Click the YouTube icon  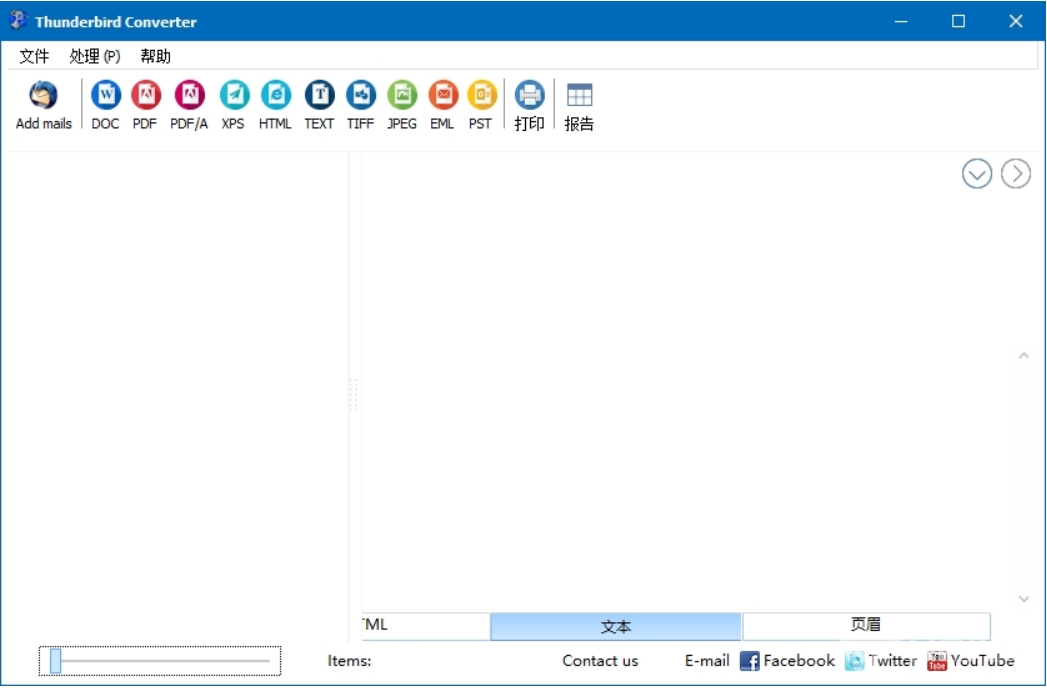(x=937, y=661)
